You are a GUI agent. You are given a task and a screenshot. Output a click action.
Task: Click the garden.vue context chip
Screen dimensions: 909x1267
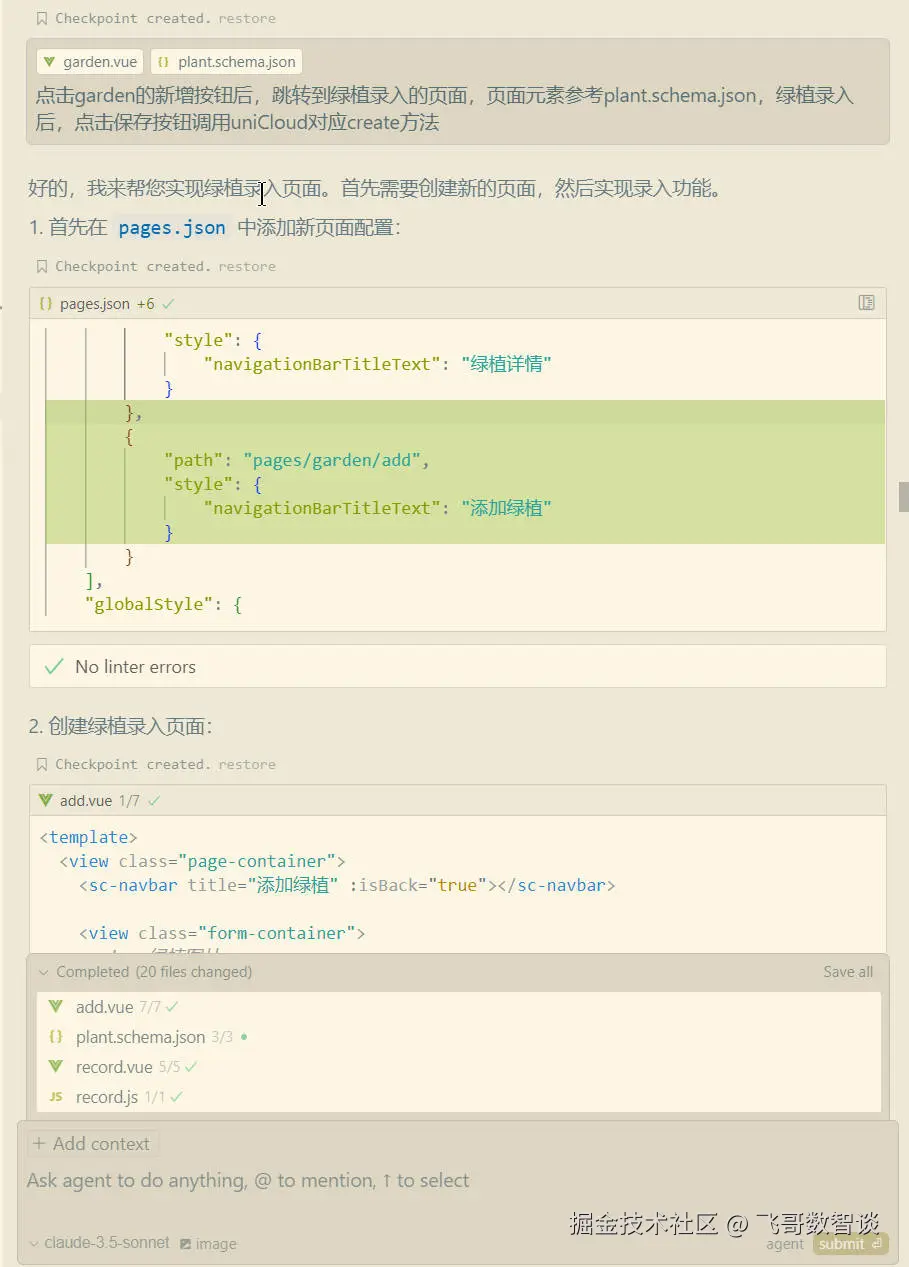pyautogui.click(x=90, y=62)
